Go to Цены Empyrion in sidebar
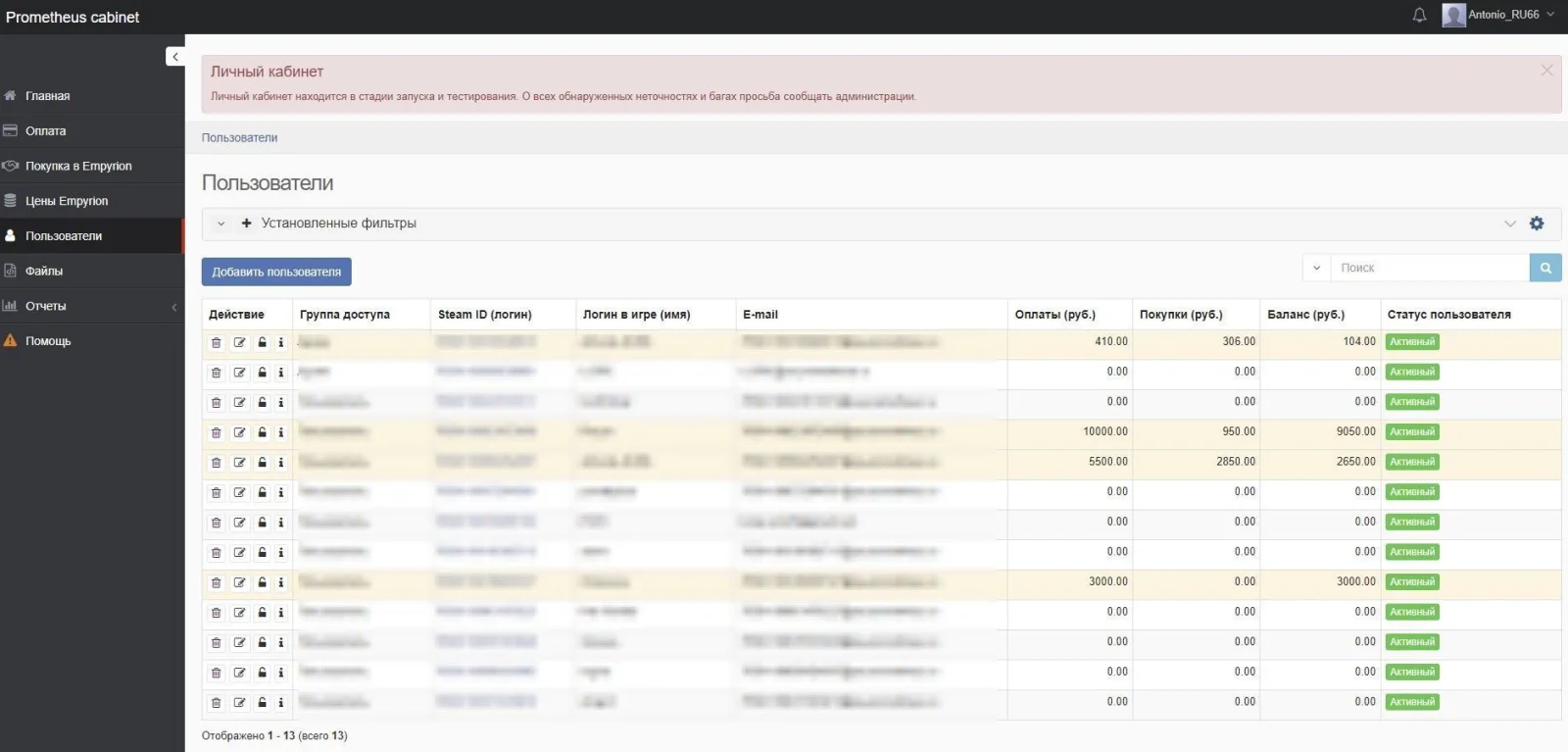The height and width of the screenshot is (752, 1568). 67,201
